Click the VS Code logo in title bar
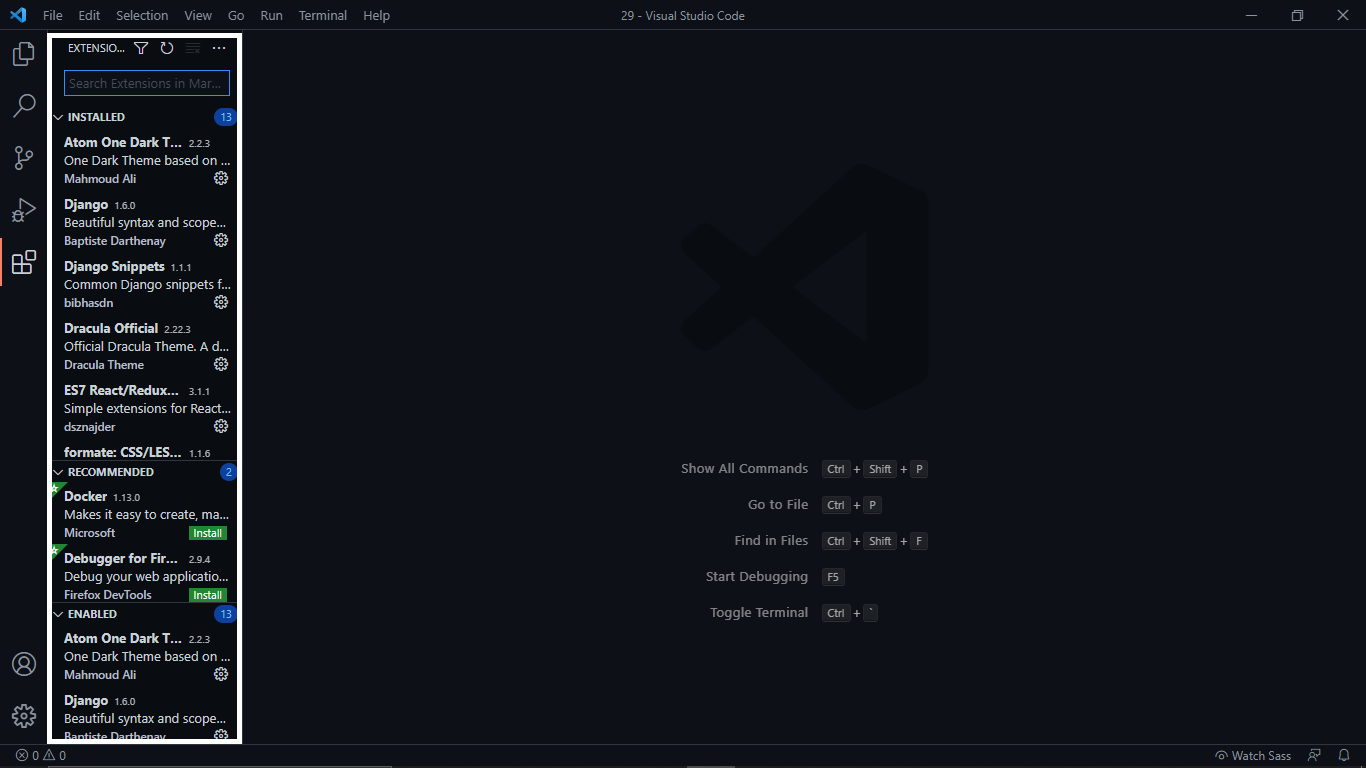The image size is (1366, 768). point(17,15)
